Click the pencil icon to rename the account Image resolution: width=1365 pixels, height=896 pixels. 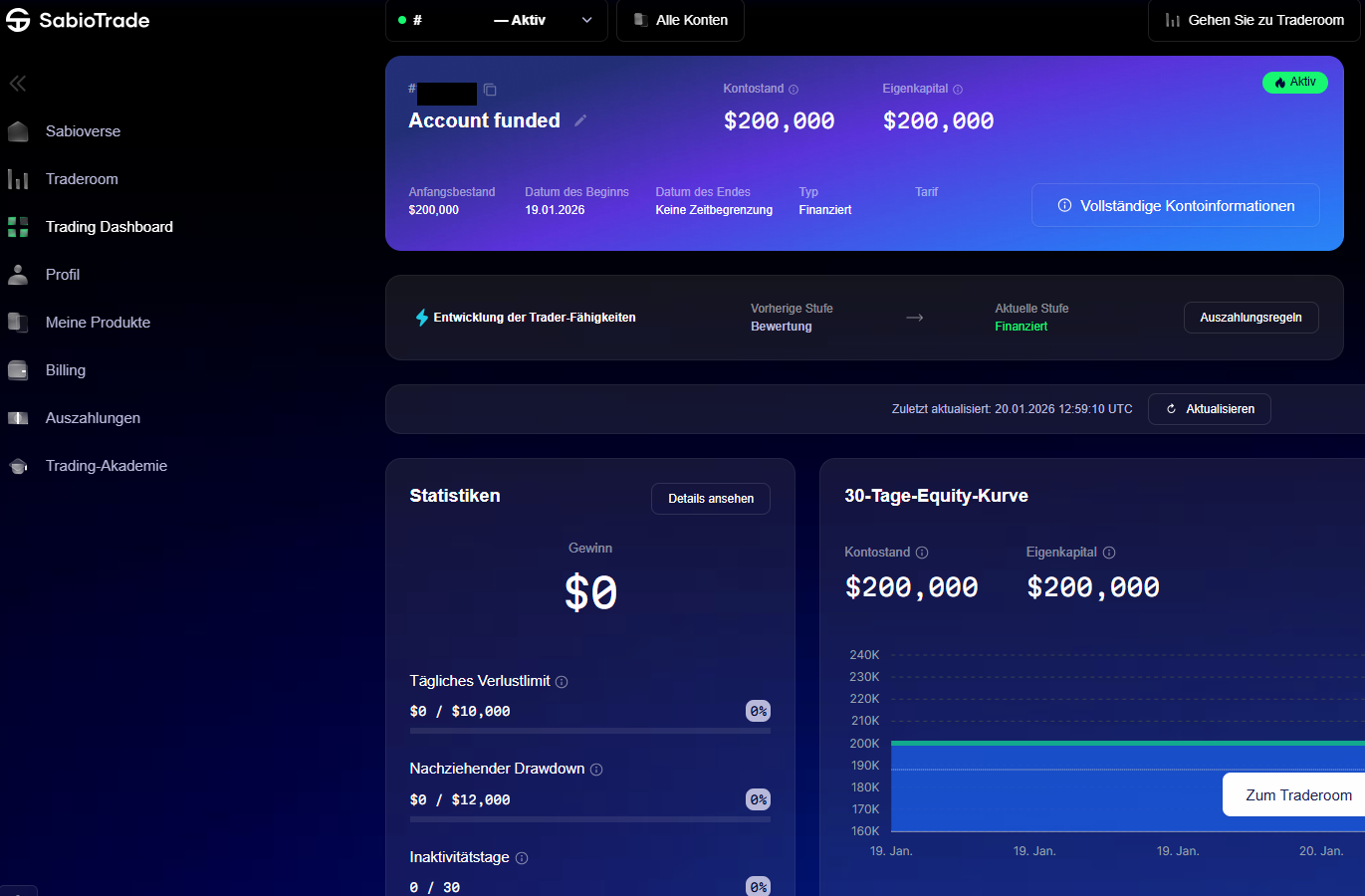[x=581, y=119]
